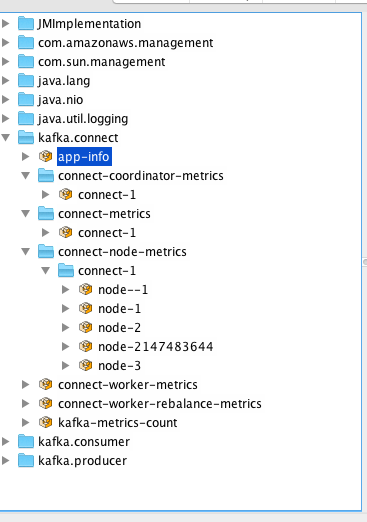The height and width of the screenshot is (522, 367).
Task: Expand connect-1 under connect-metrics
Action: pos(46,232)
